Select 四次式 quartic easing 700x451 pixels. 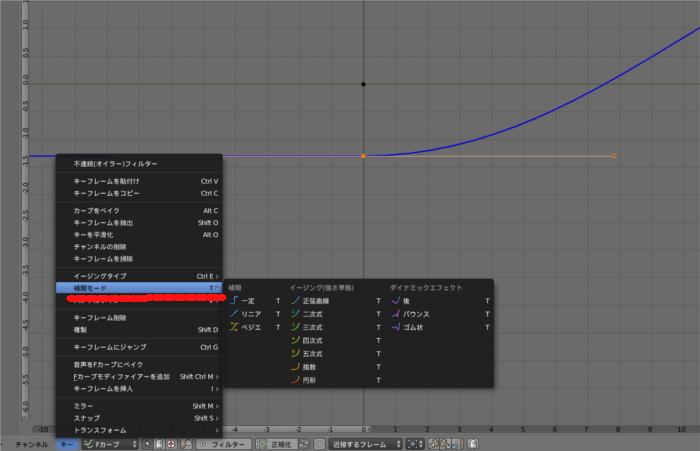336,341
